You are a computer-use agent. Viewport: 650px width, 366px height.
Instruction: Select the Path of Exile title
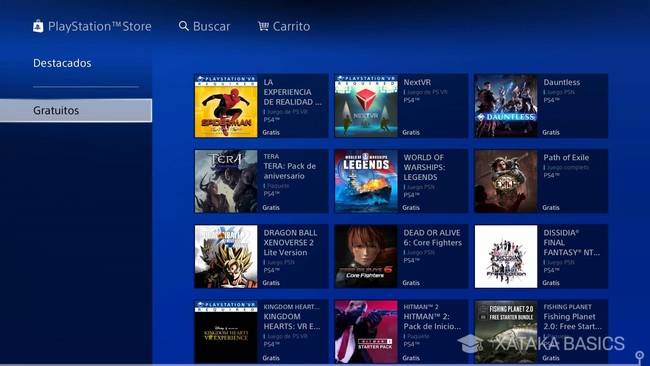[566, 158]
